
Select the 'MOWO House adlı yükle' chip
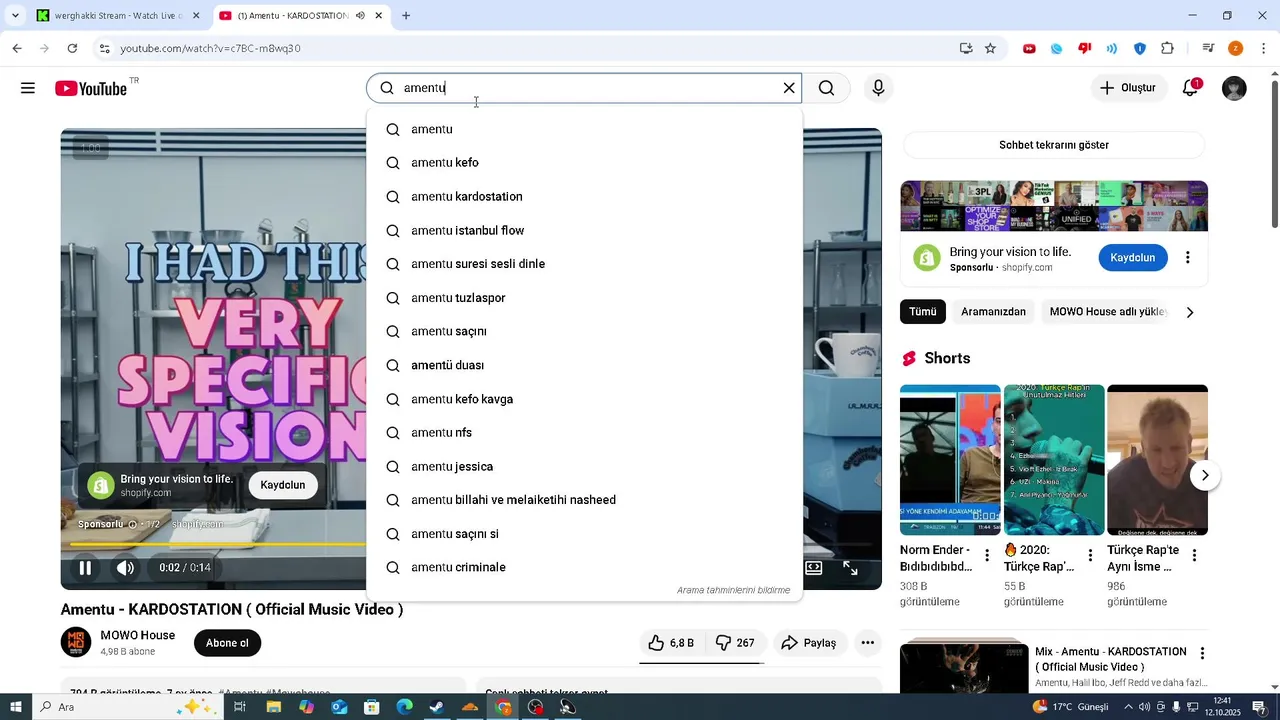point(1108,312)
